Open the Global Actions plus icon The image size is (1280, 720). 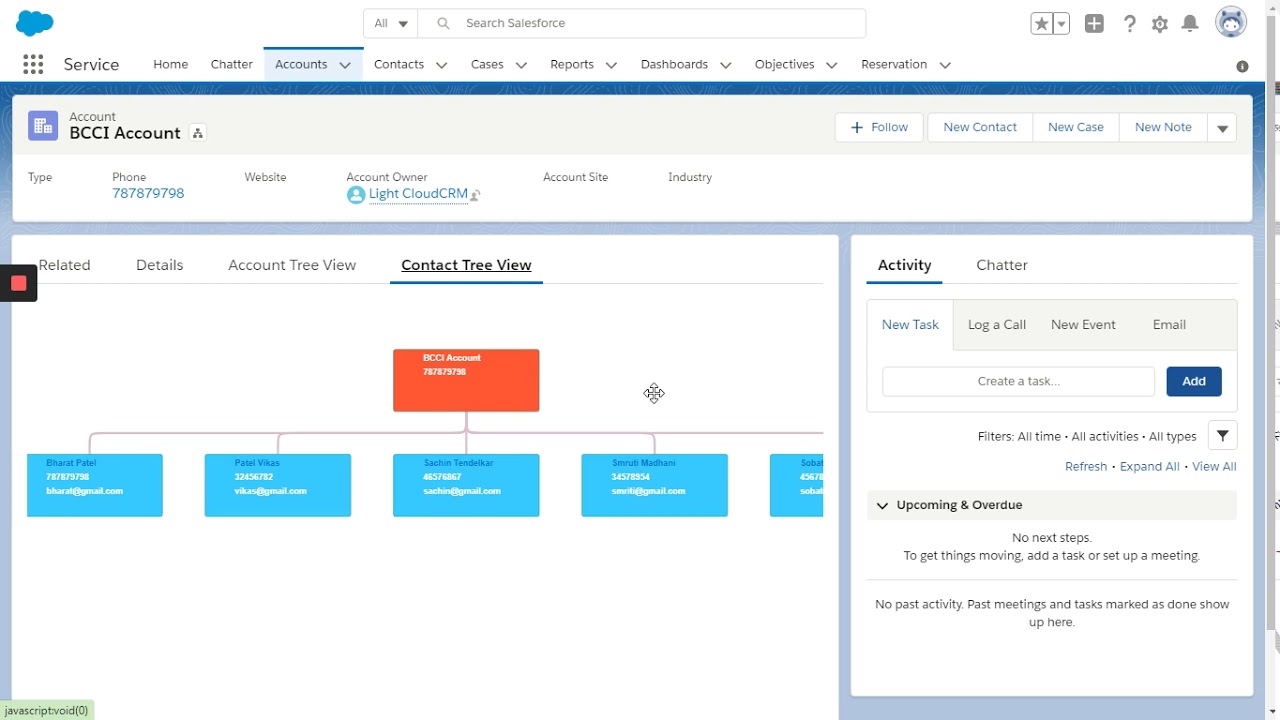(1094, 24)
